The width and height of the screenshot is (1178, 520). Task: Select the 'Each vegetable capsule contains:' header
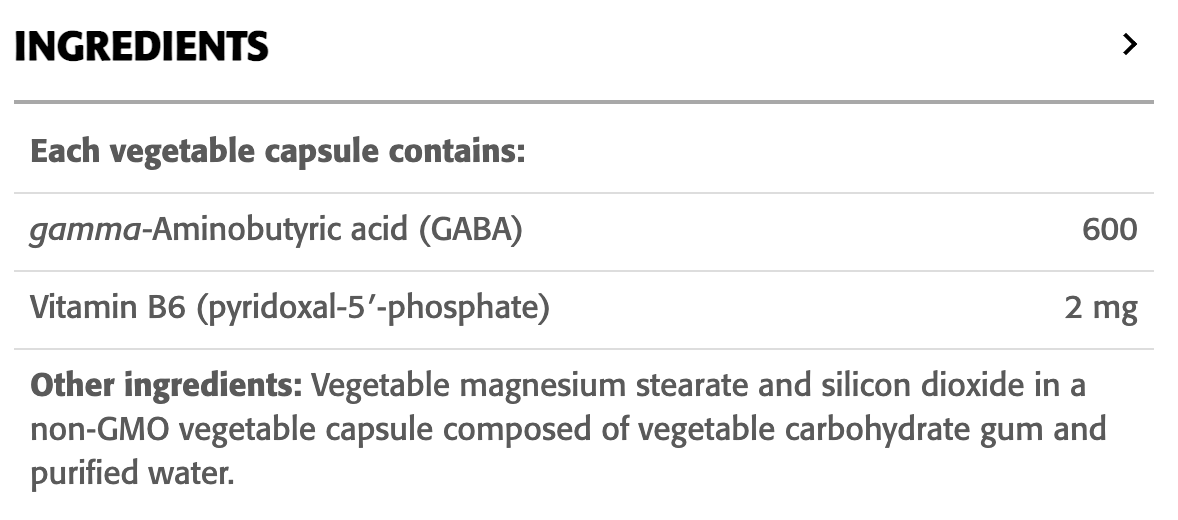[278, 153]
